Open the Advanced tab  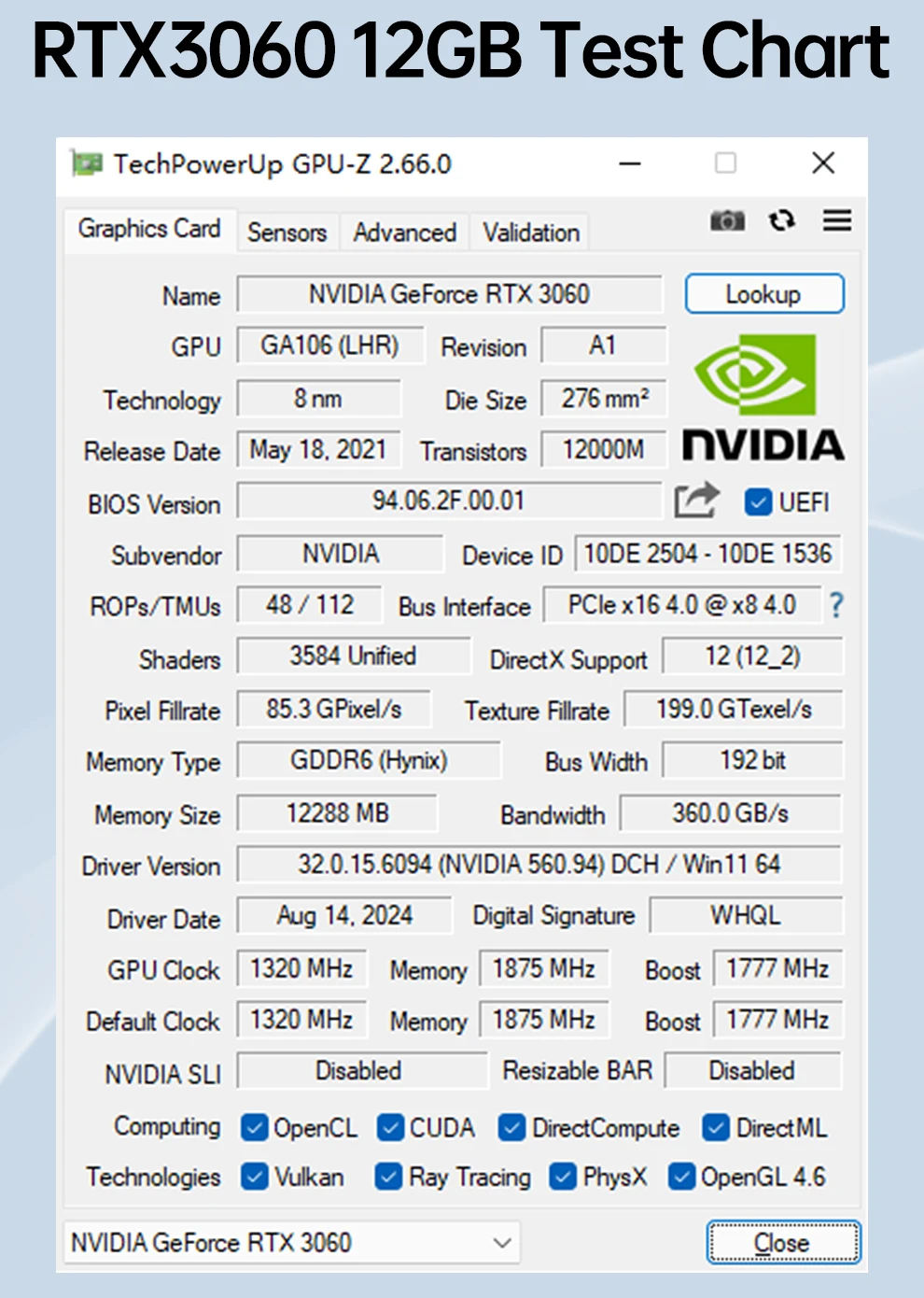(404, 233)
